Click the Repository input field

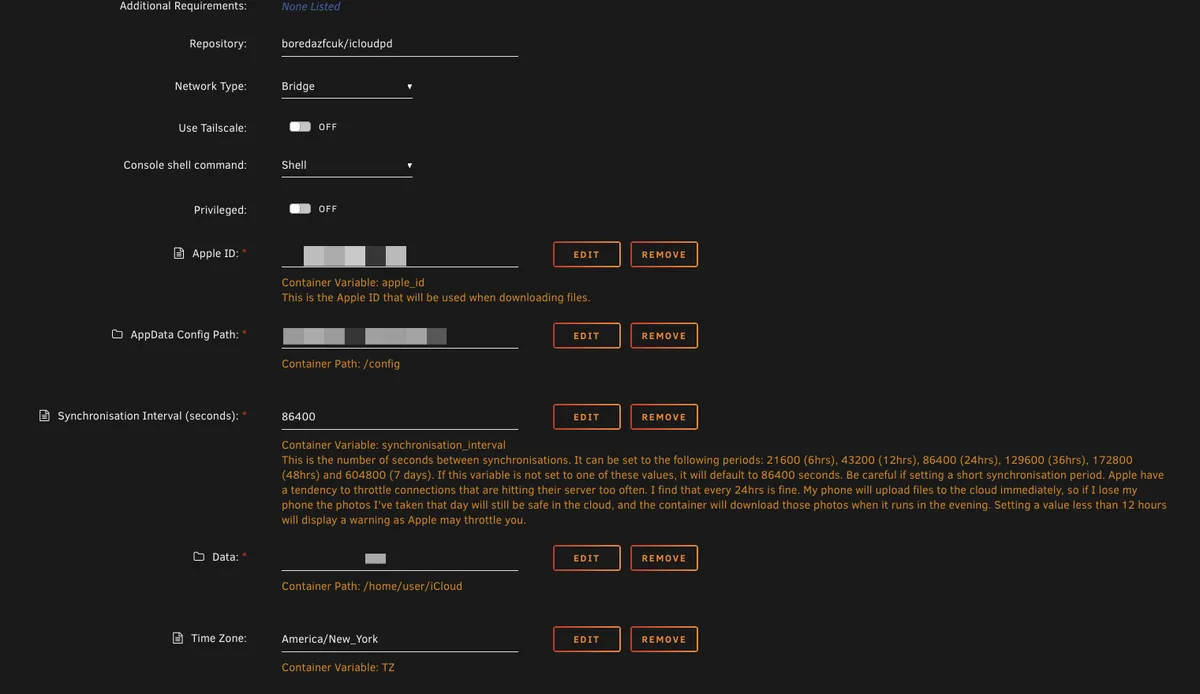[400, 44]
